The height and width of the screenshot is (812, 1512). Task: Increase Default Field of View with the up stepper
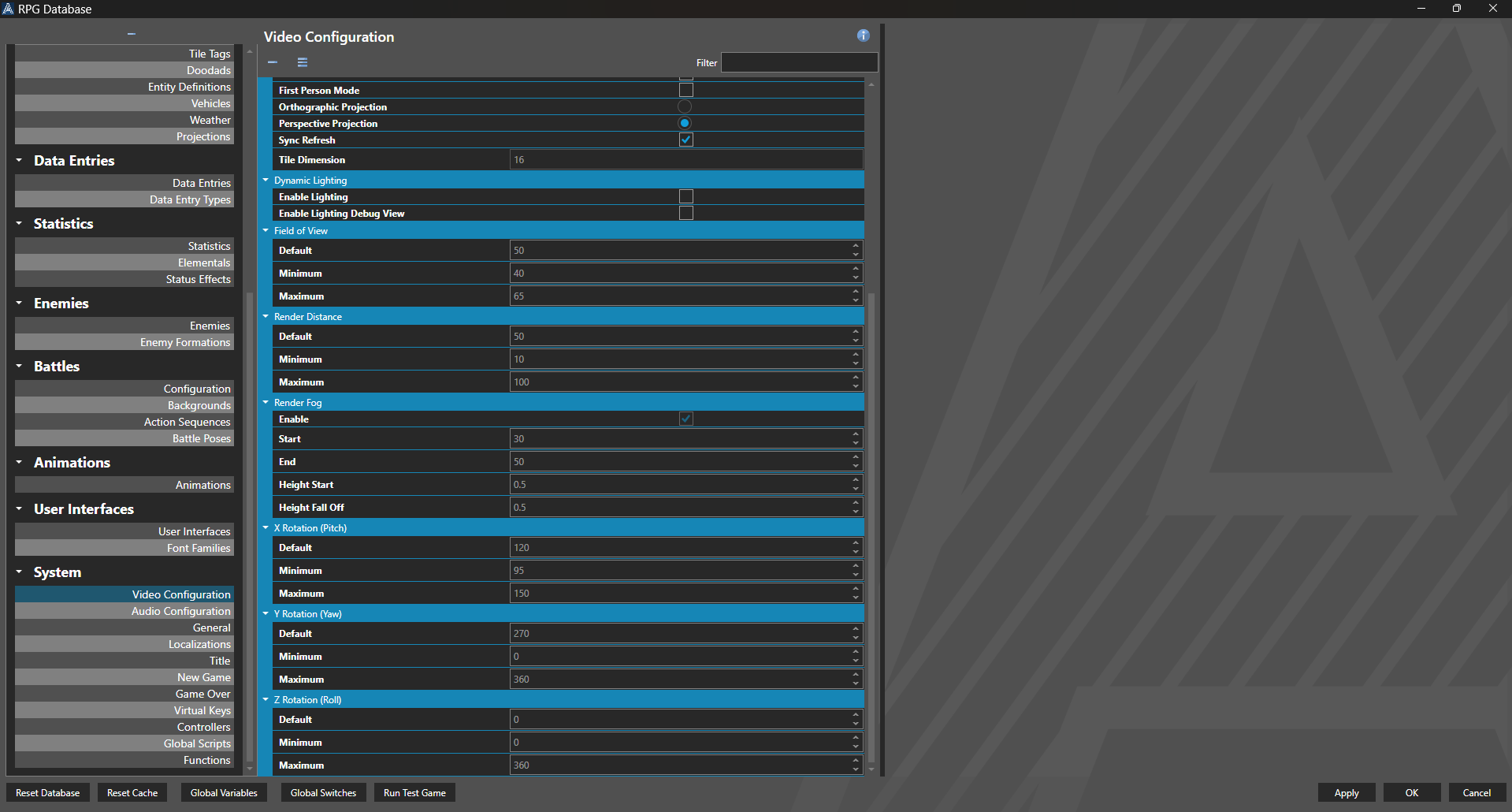(856, 246)
